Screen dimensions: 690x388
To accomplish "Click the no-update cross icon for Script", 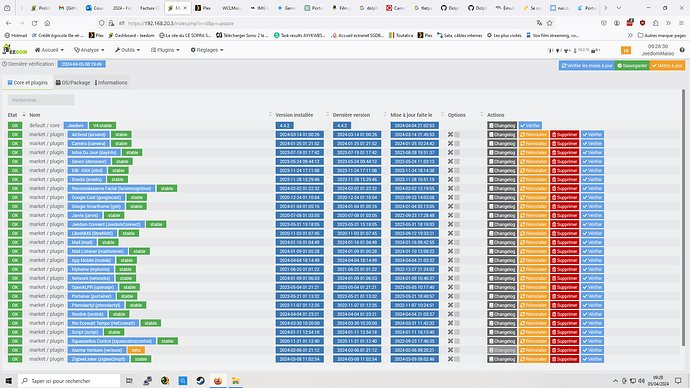I will (x=450, y=332).
